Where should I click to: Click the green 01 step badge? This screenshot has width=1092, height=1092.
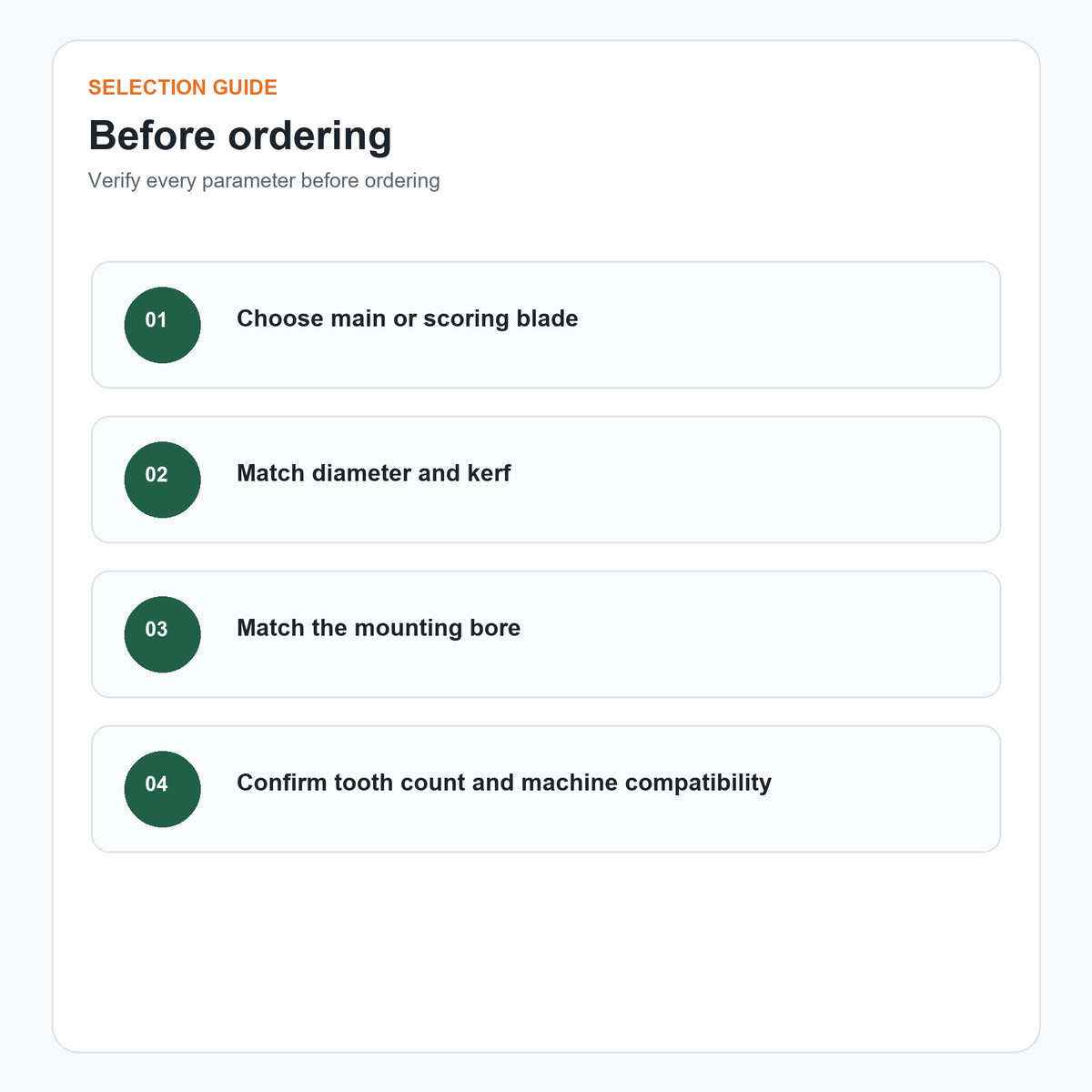pos(162,325)
